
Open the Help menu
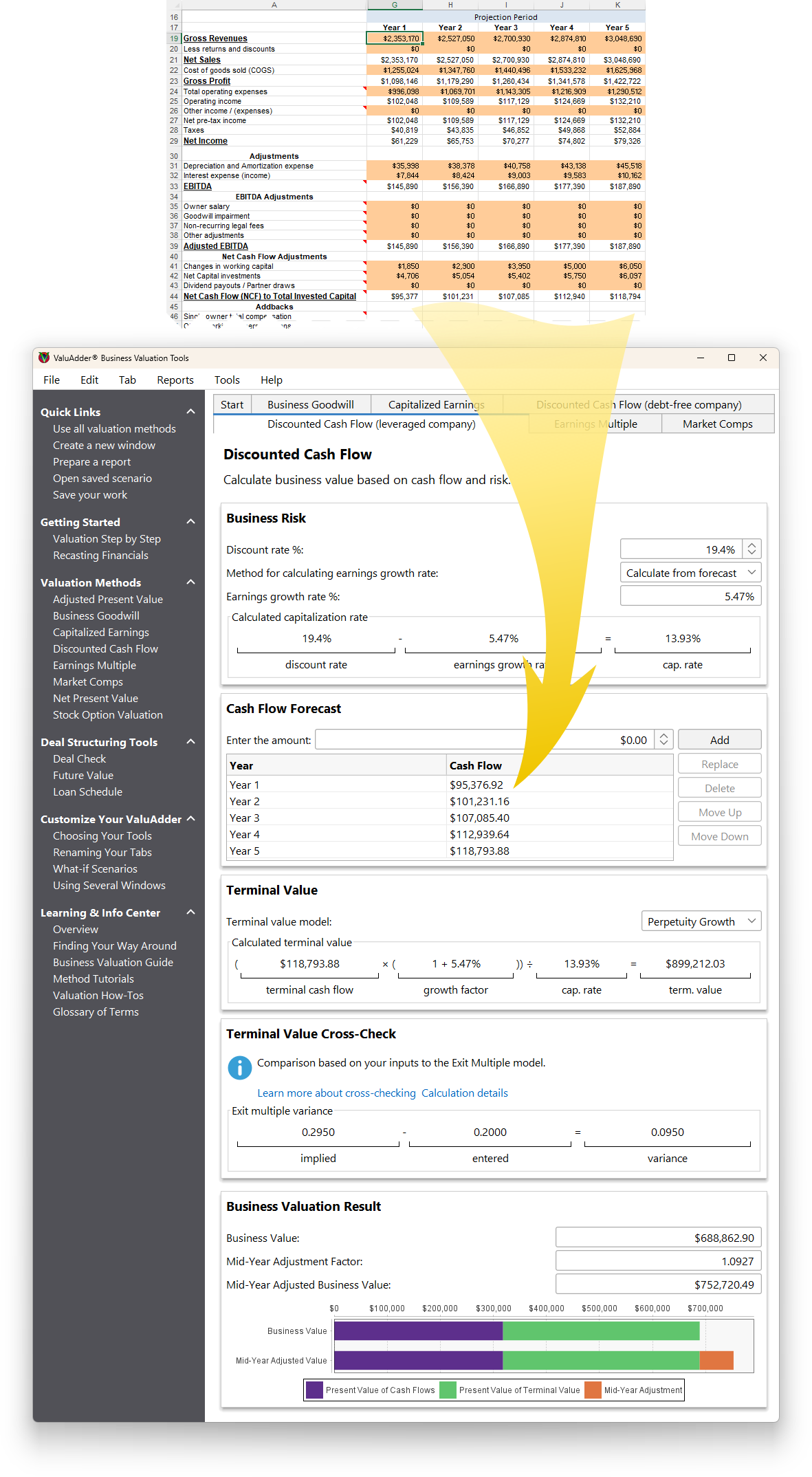[272, 380]
